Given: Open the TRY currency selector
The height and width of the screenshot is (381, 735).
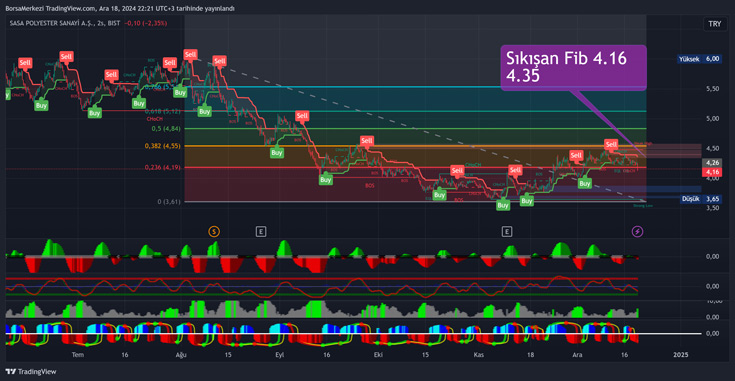Looking at the screenshot, I should pyautogui.click(x=714, y=24).
